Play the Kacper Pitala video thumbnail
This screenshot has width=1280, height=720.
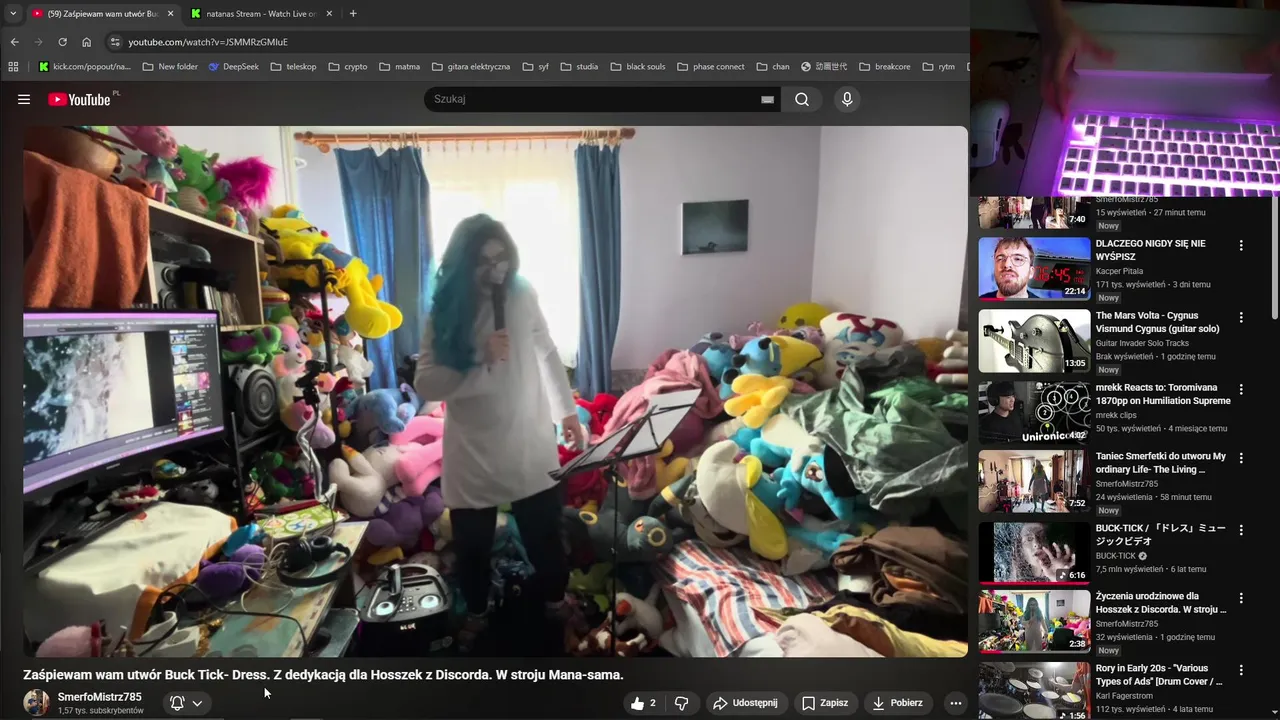point(1034,268)
